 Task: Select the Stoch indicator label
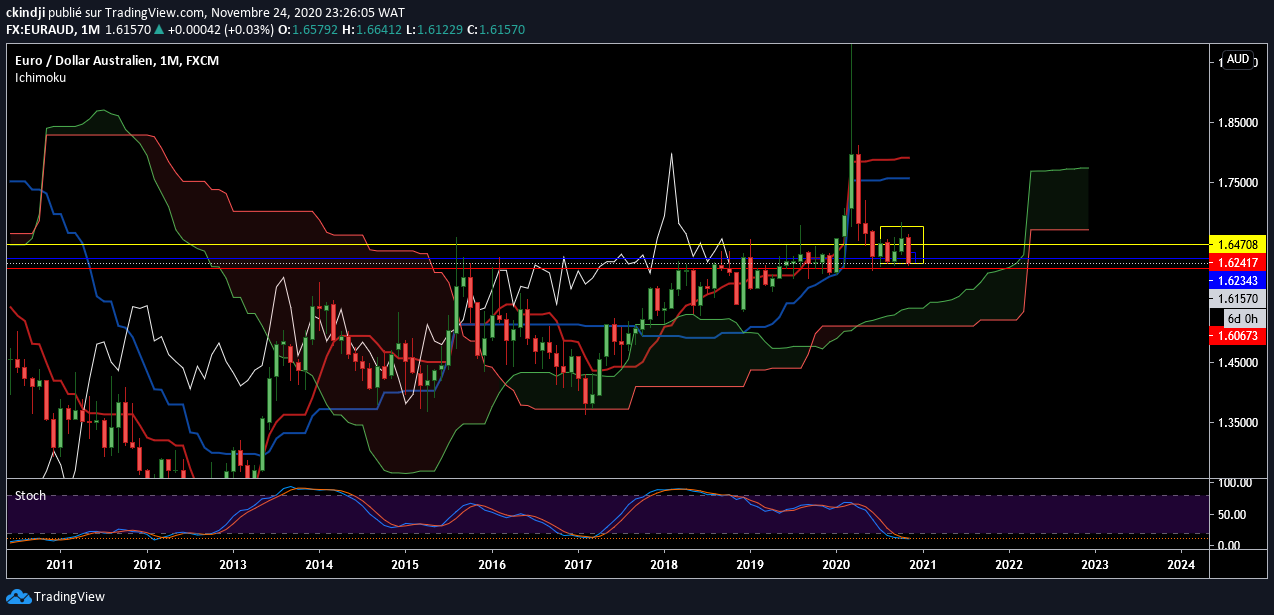click(30, 495)
